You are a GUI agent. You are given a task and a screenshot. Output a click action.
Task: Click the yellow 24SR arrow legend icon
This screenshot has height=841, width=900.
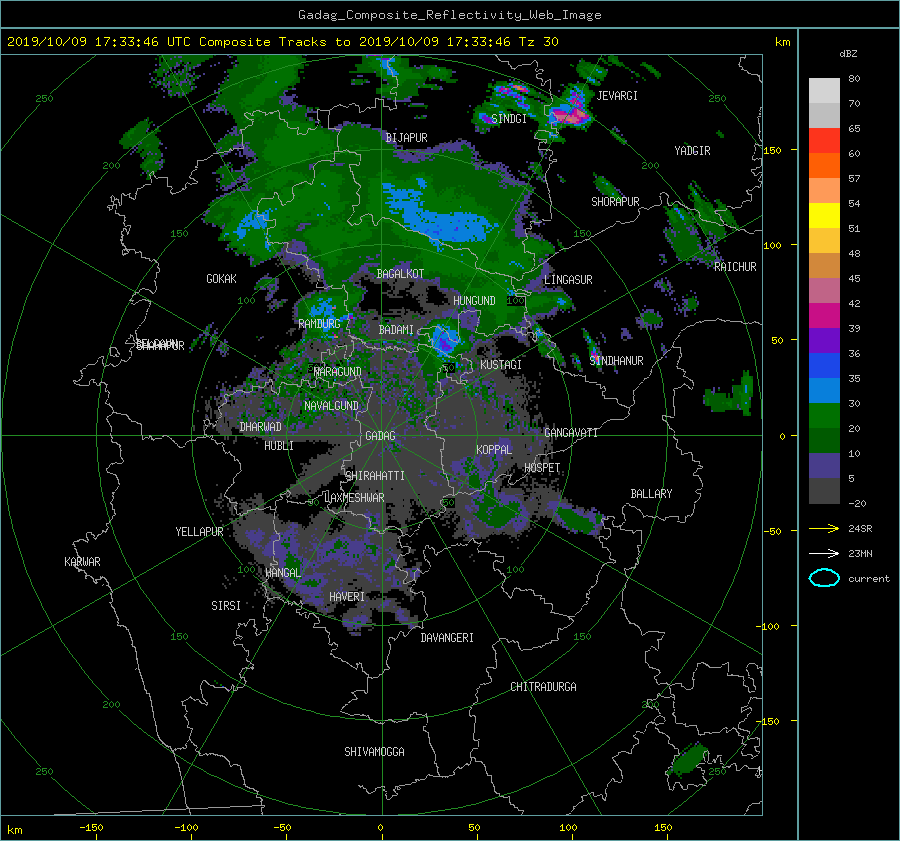pyautogui.click(x=824, y=528)
